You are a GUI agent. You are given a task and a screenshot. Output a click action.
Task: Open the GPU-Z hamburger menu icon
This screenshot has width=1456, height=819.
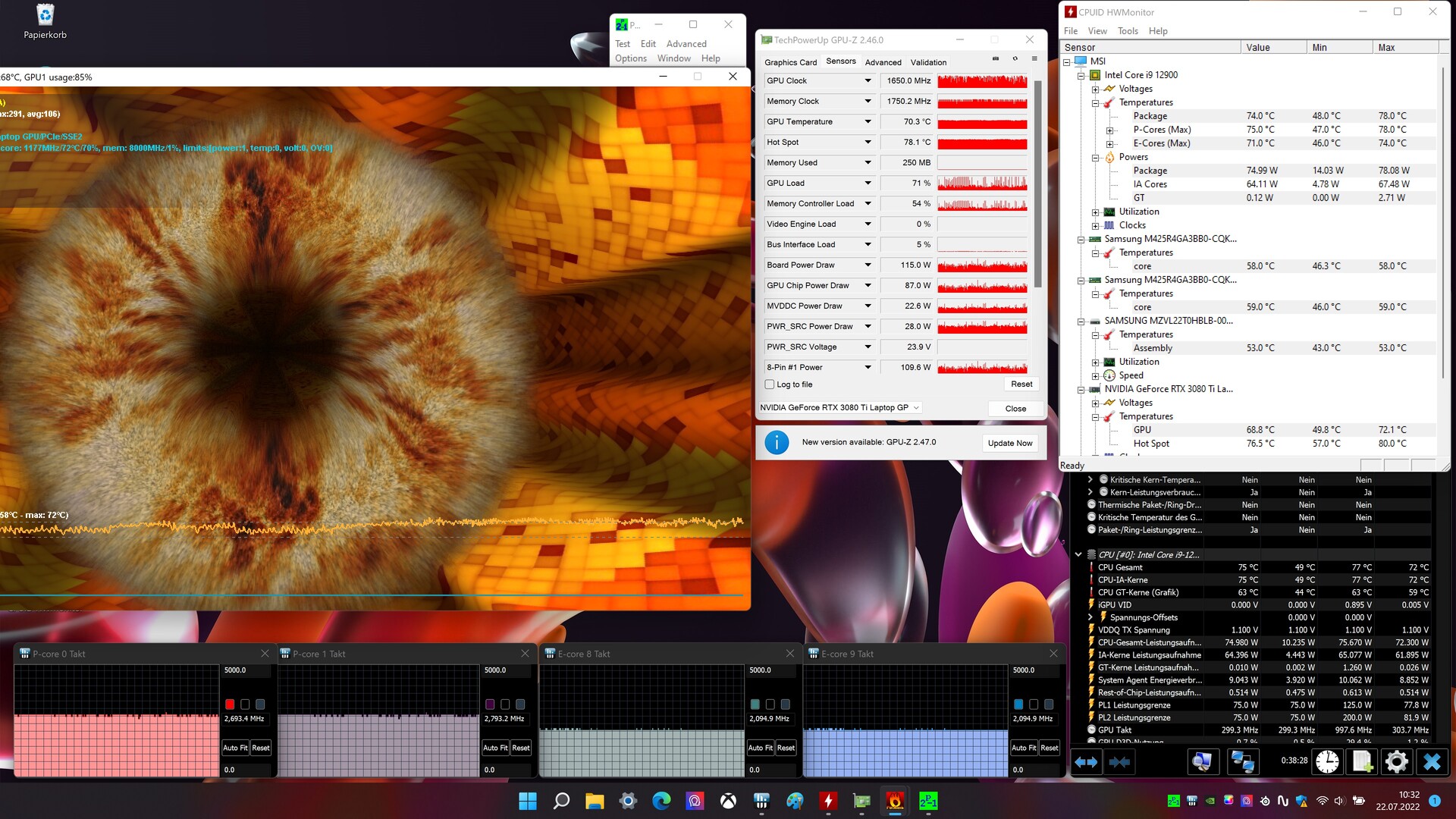(1034, 58)
